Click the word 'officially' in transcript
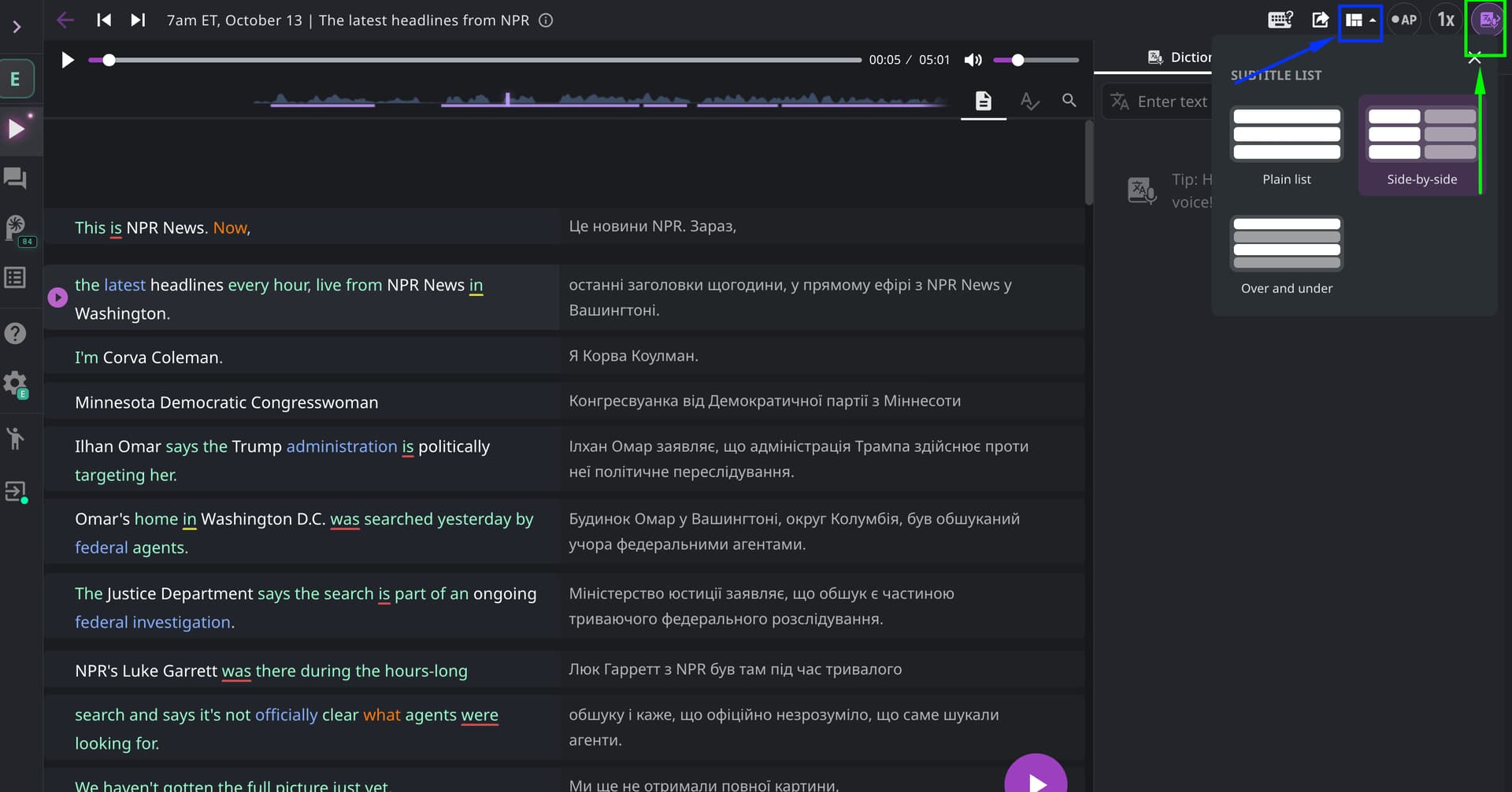Screen dimensions: 1512x792 point(287,715)
